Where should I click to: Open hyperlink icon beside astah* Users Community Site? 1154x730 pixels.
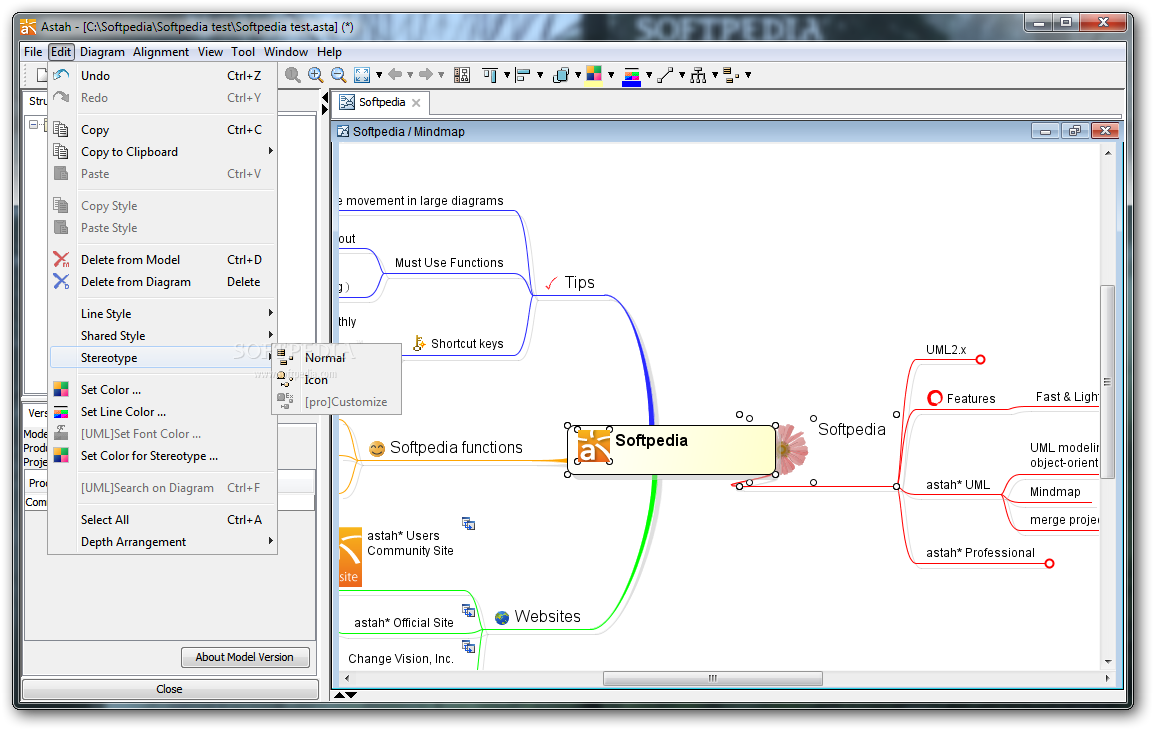coord(468,524)
